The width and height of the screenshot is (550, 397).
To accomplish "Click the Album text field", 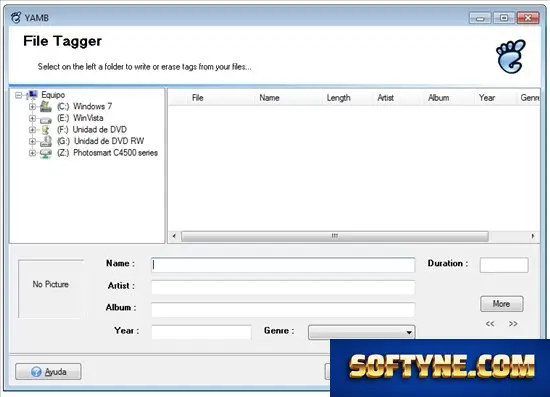I will (283, 309).
